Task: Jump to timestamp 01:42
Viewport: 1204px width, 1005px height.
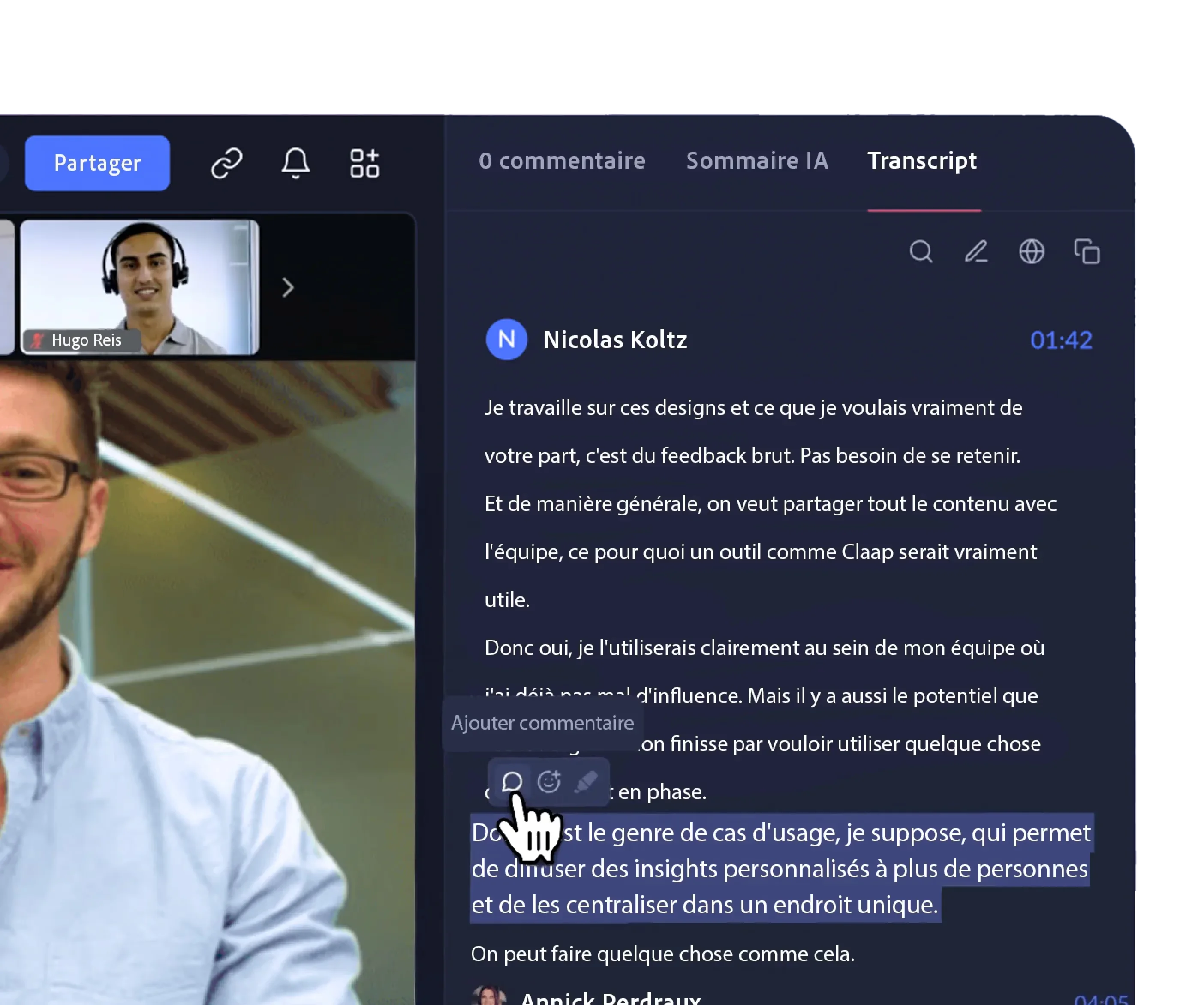Action: point(1061,340)
